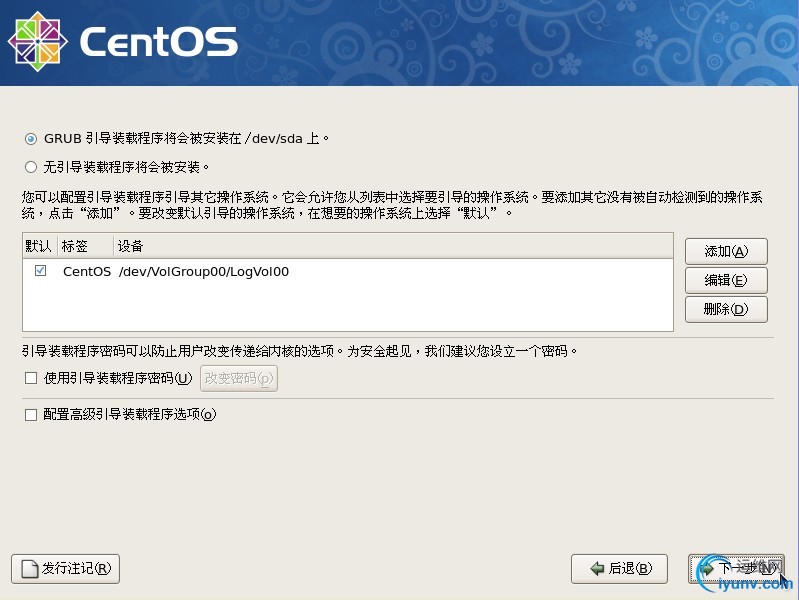
Task: Click the 设备 column header
Action: (393, 246)
